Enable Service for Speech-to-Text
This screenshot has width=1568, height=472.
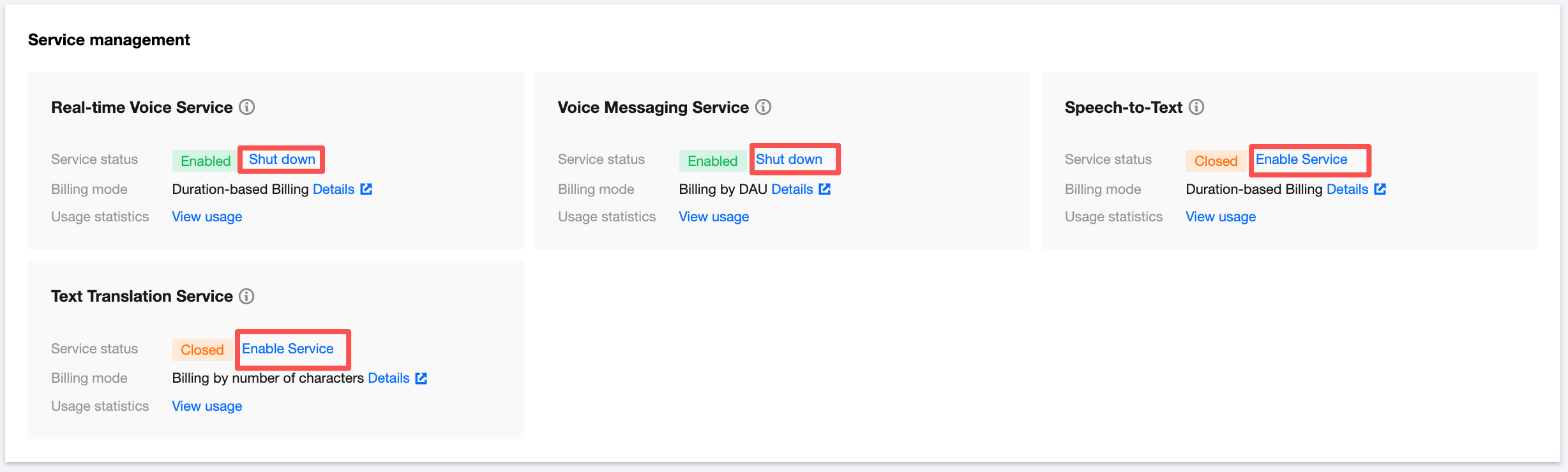tap(1301, 159)
